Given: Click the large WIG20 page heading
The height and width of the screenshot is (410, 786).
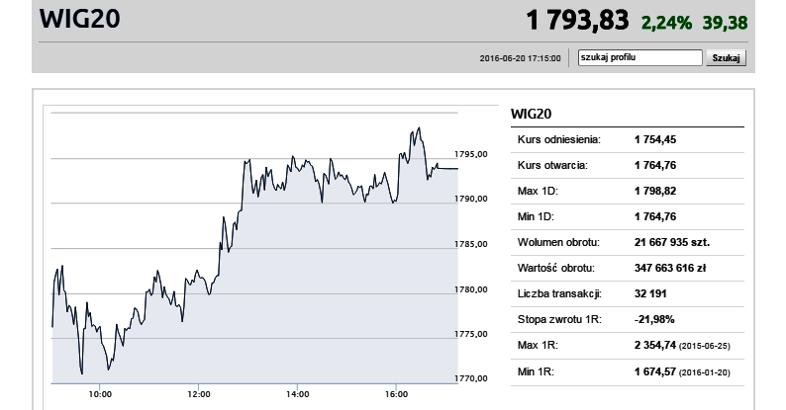Looking at the screenshot, I should (x=75, y=20).
